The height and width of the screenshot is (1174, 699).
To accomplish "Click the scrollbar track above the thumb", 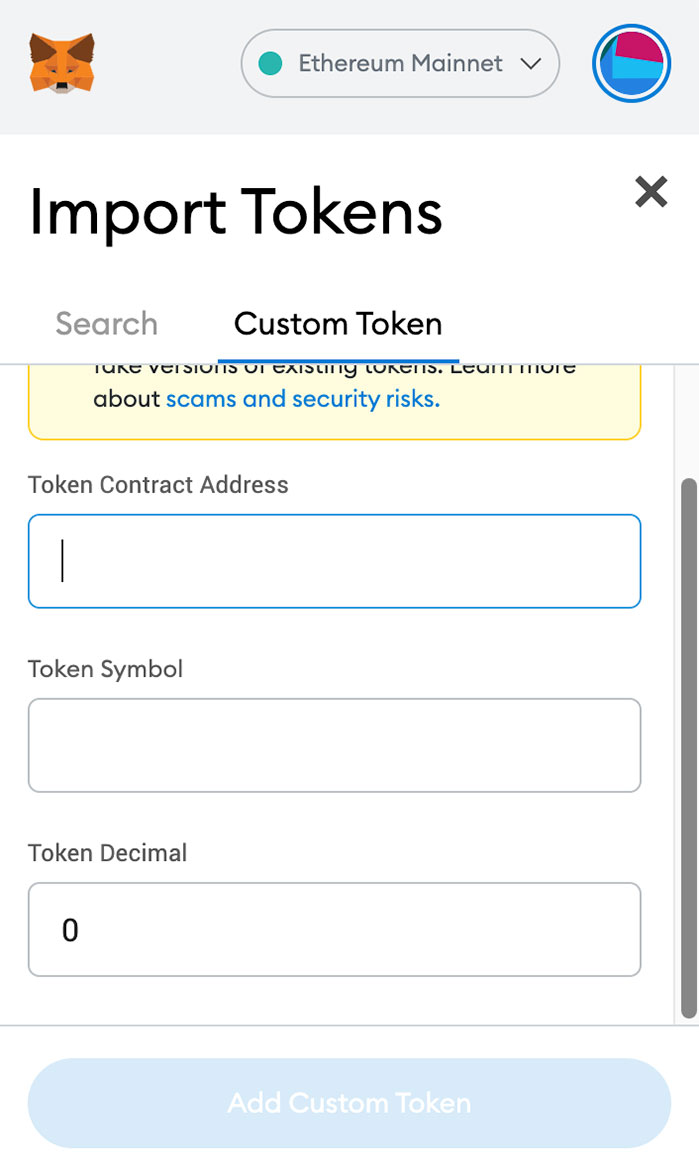I will click(689, 422).
